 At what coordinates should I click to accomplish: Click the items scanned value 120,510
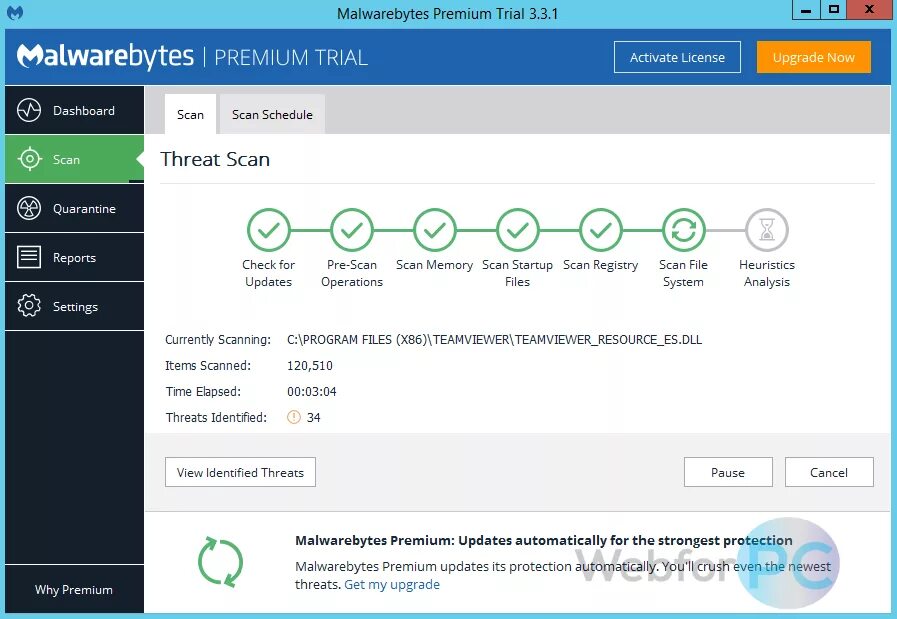[309, 366]
